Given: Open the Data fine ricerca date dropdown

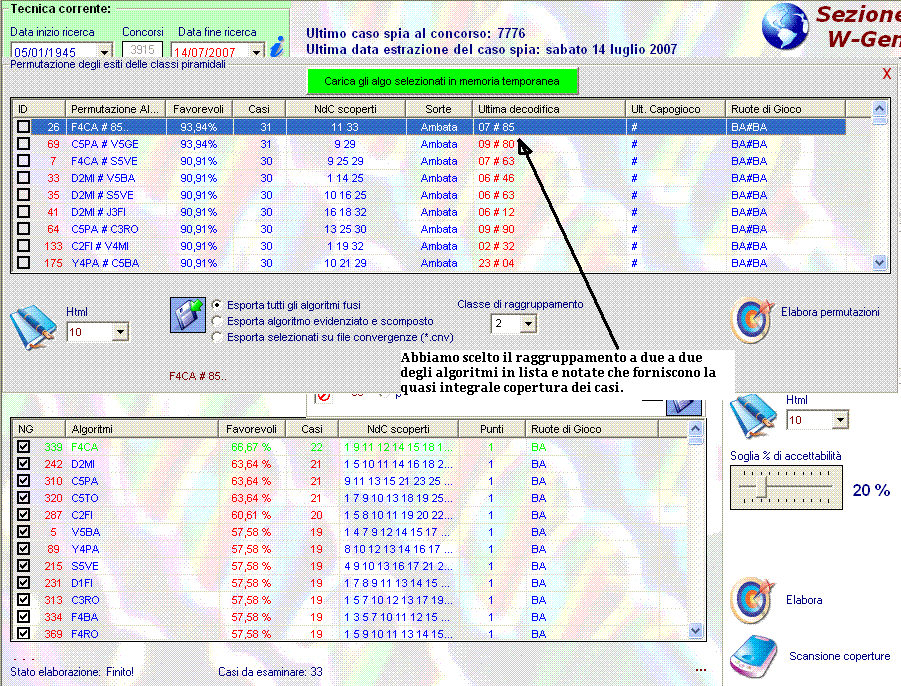Looking at the screenshot, I should [256, 52].
